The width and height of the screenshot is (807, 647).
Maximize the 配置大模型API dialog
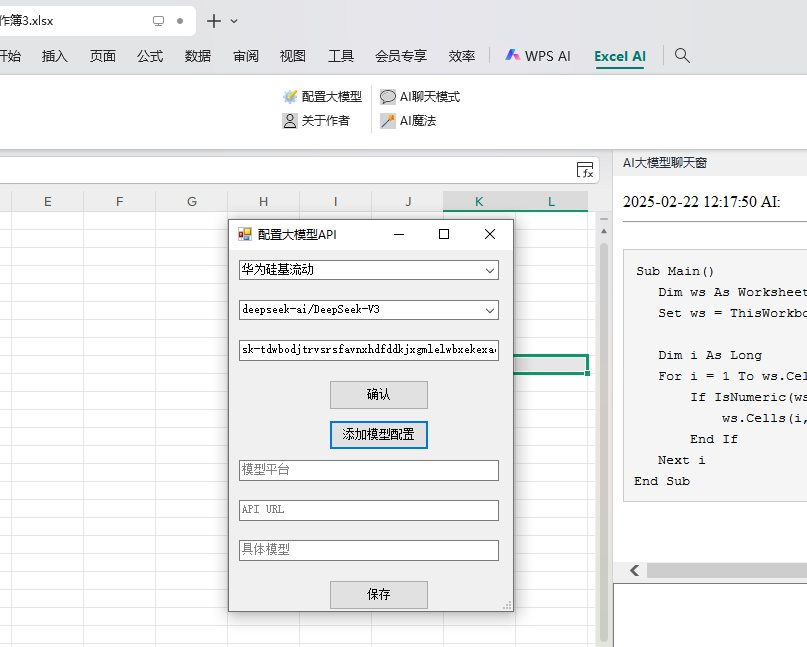pyautogui.click(x=444, y=235)
